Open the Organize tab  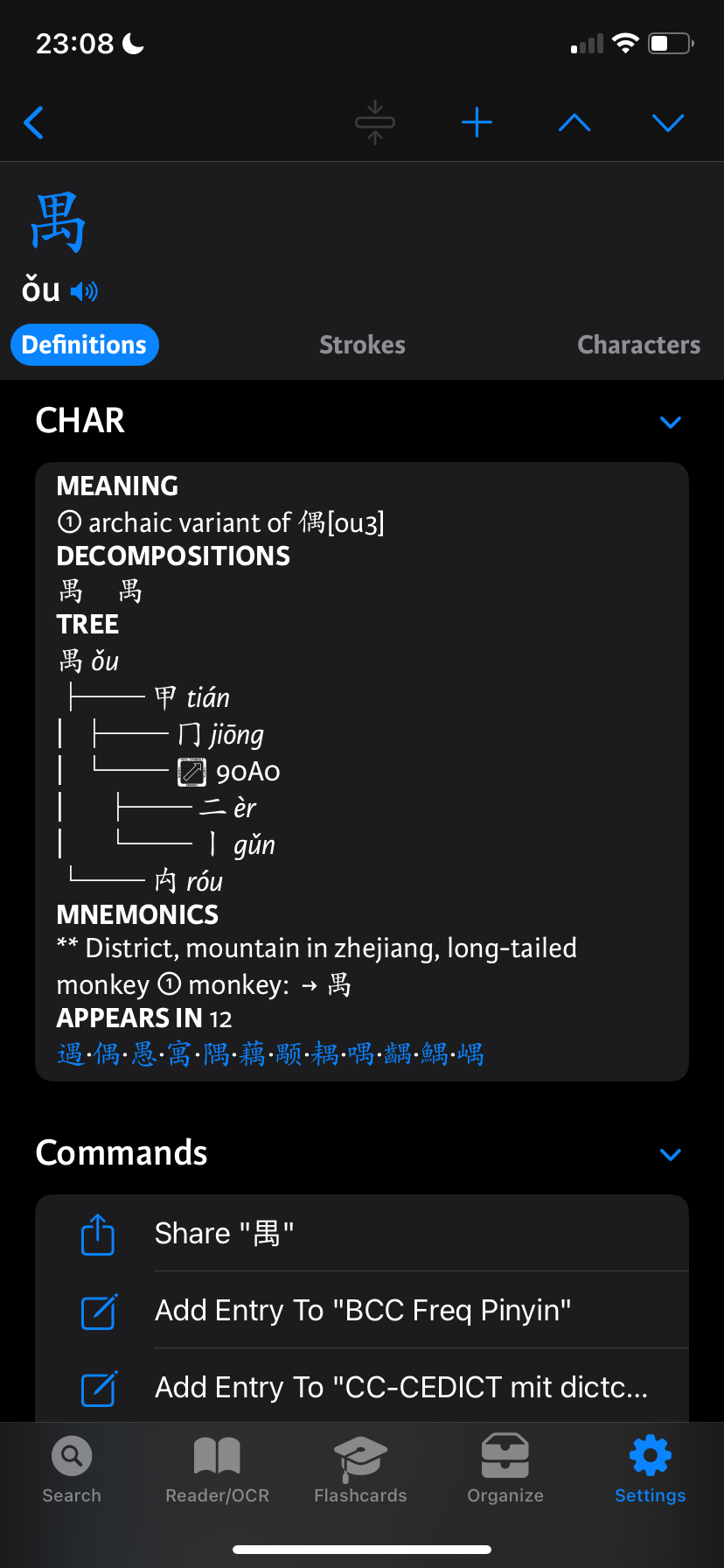pos(505,1470)
